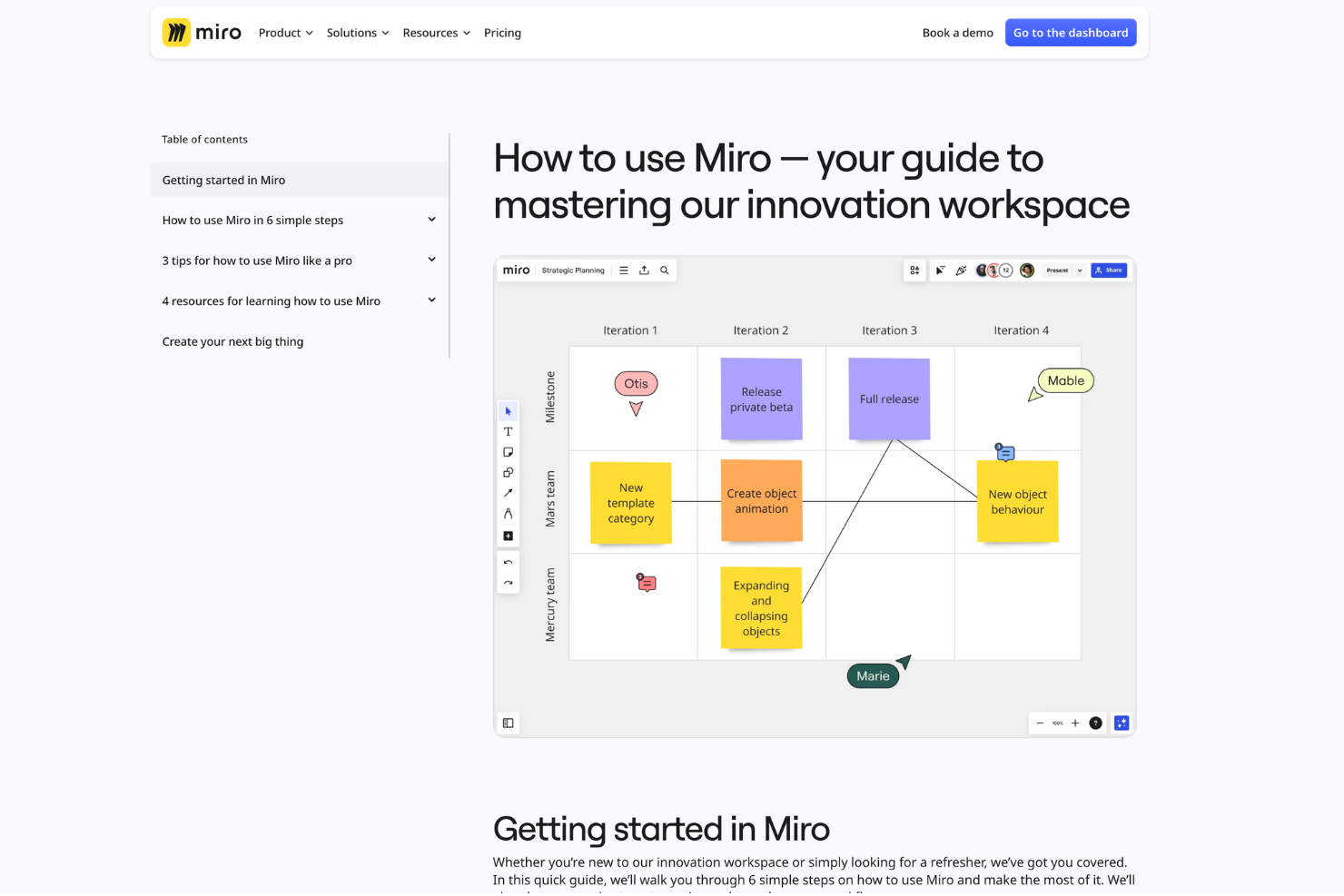Open the blue AI sparkle assistant icon
1344x896 pixels.
[1122, 724]
